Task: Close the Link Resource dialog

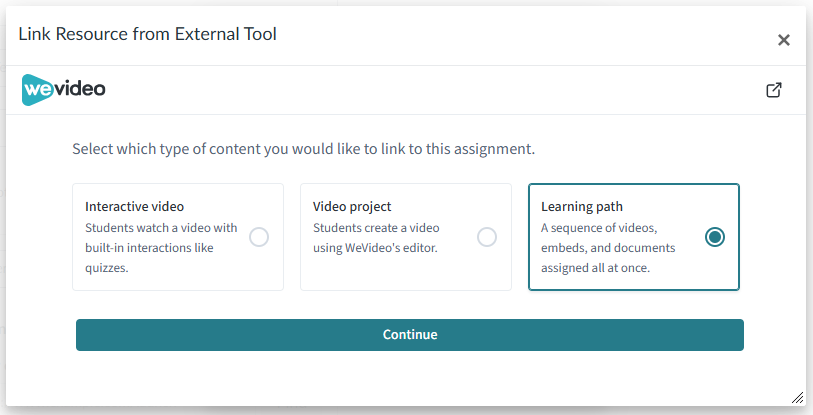Action: point(783,40)
